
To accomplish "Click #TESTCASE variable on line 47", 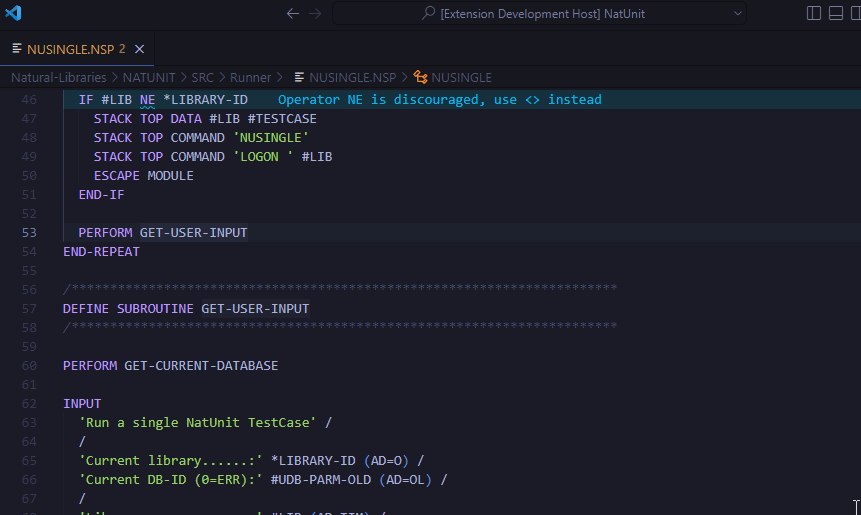I will [282, 119].
